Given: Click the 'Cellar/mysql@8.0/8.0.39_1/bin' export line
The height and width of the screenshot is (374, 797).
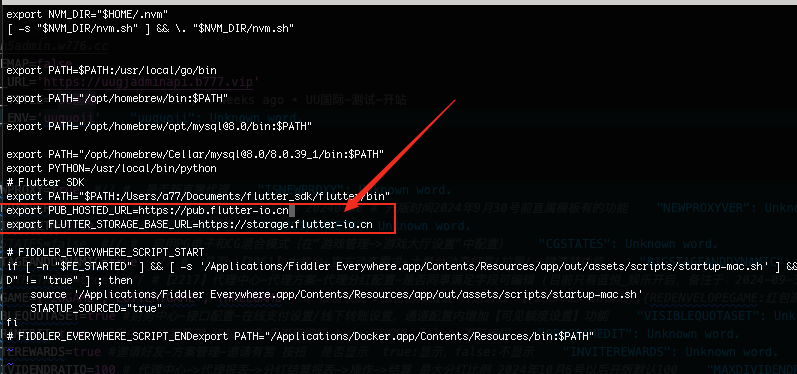Looking at the screenshot, I should 195,154.
